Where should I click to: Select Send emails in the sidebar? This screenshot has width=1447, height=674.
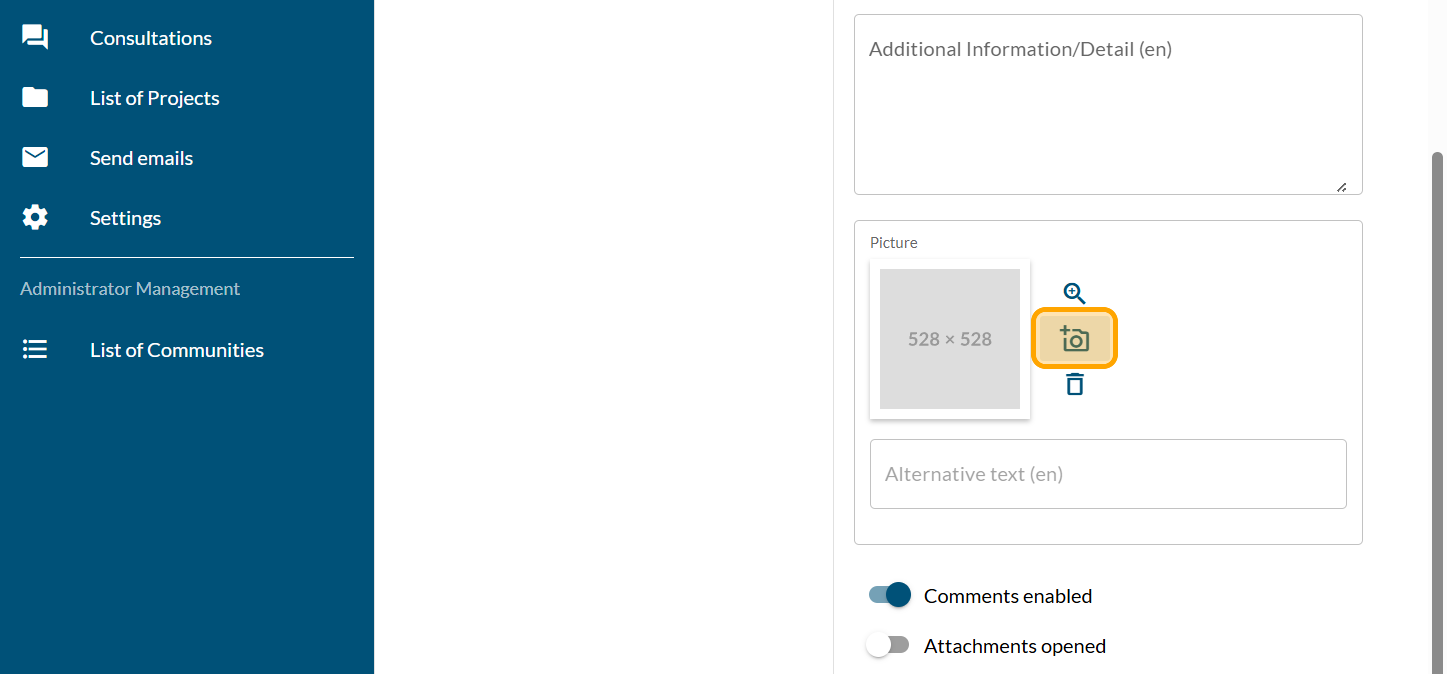coord(141,158)
